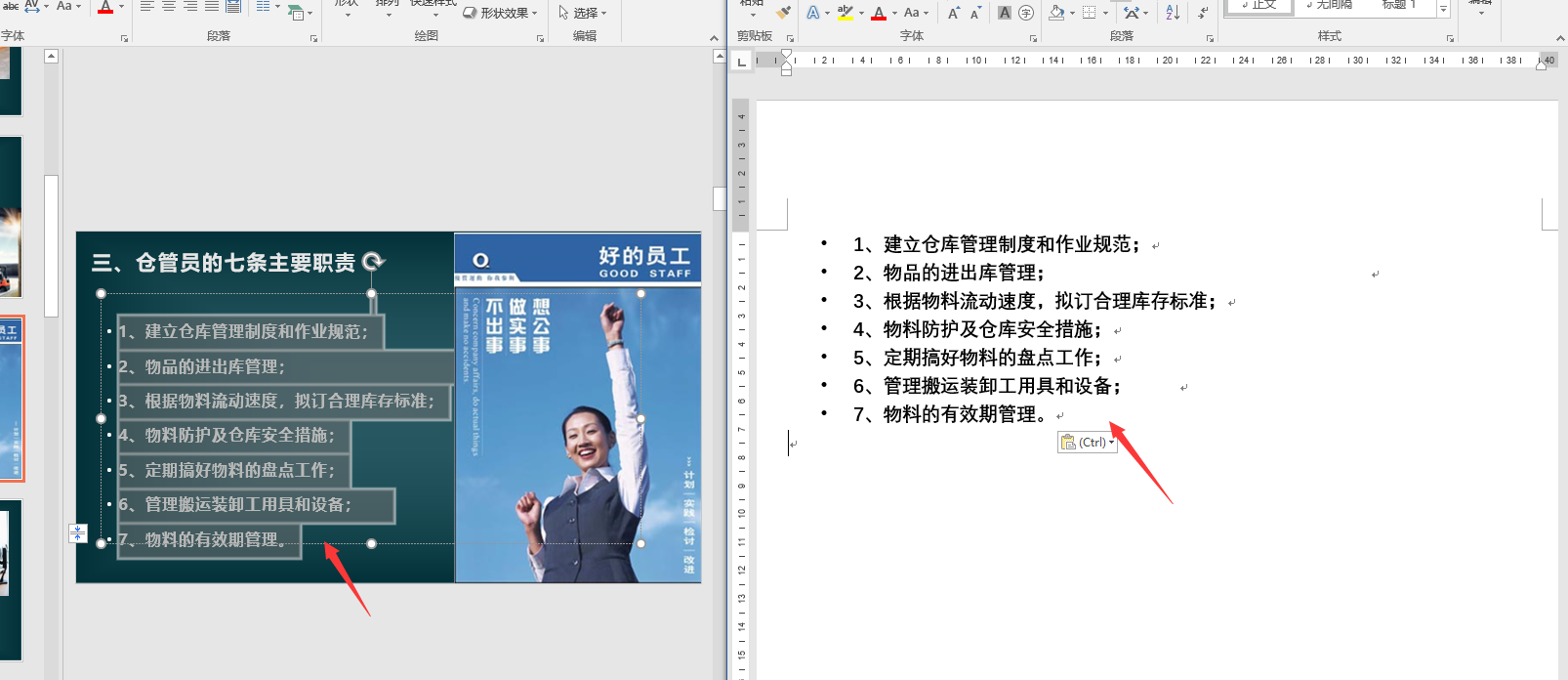Justify text in PowerPoint
The image size is (1568, 680).
212,6
